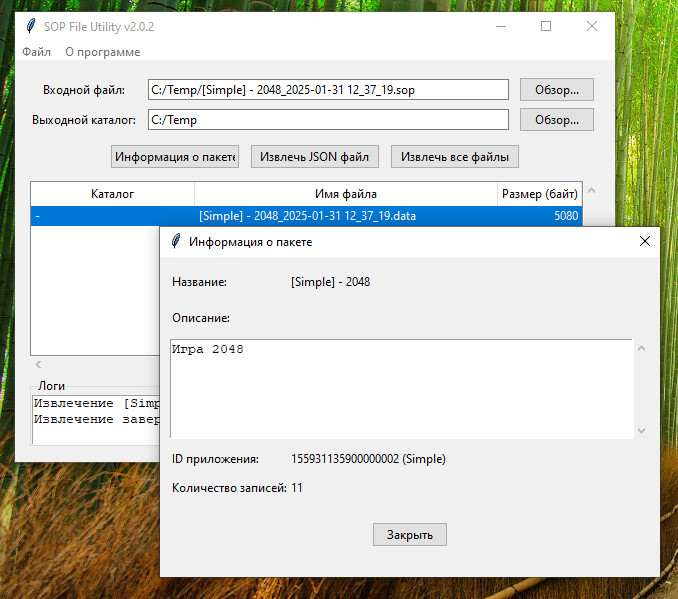678x599 pixels.
Task: Open the О программе menu
Action: click(x=102, y=52)
